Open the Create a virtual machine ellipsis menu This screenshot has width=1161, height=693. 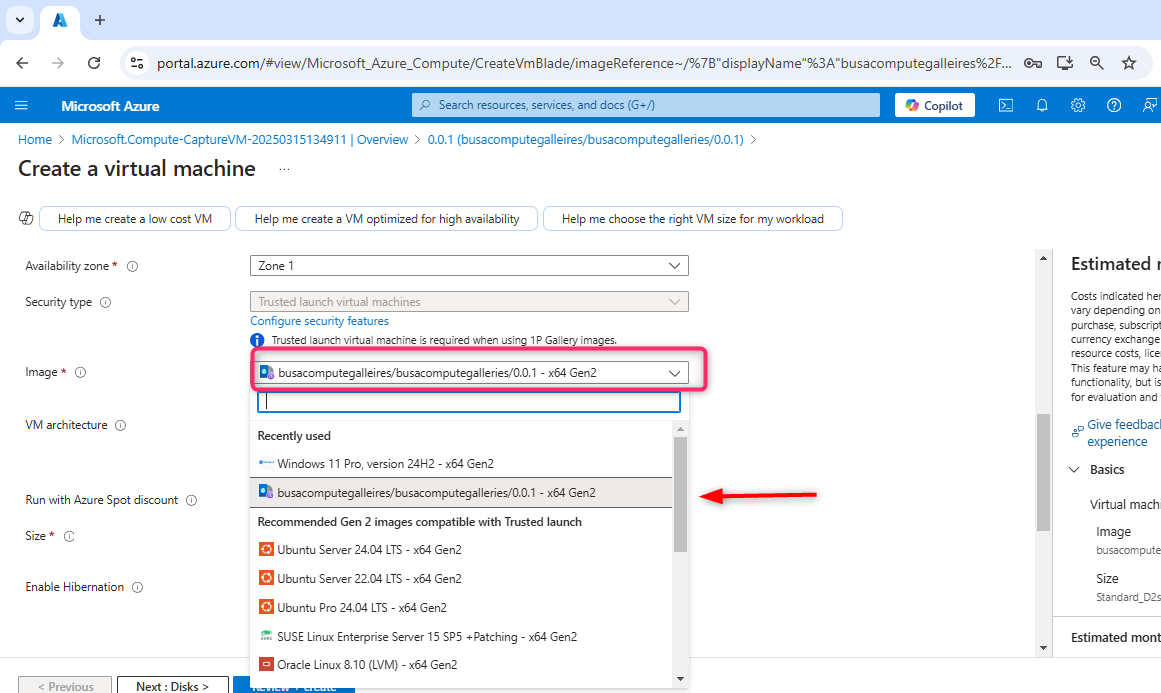click(x=284, y=170)
